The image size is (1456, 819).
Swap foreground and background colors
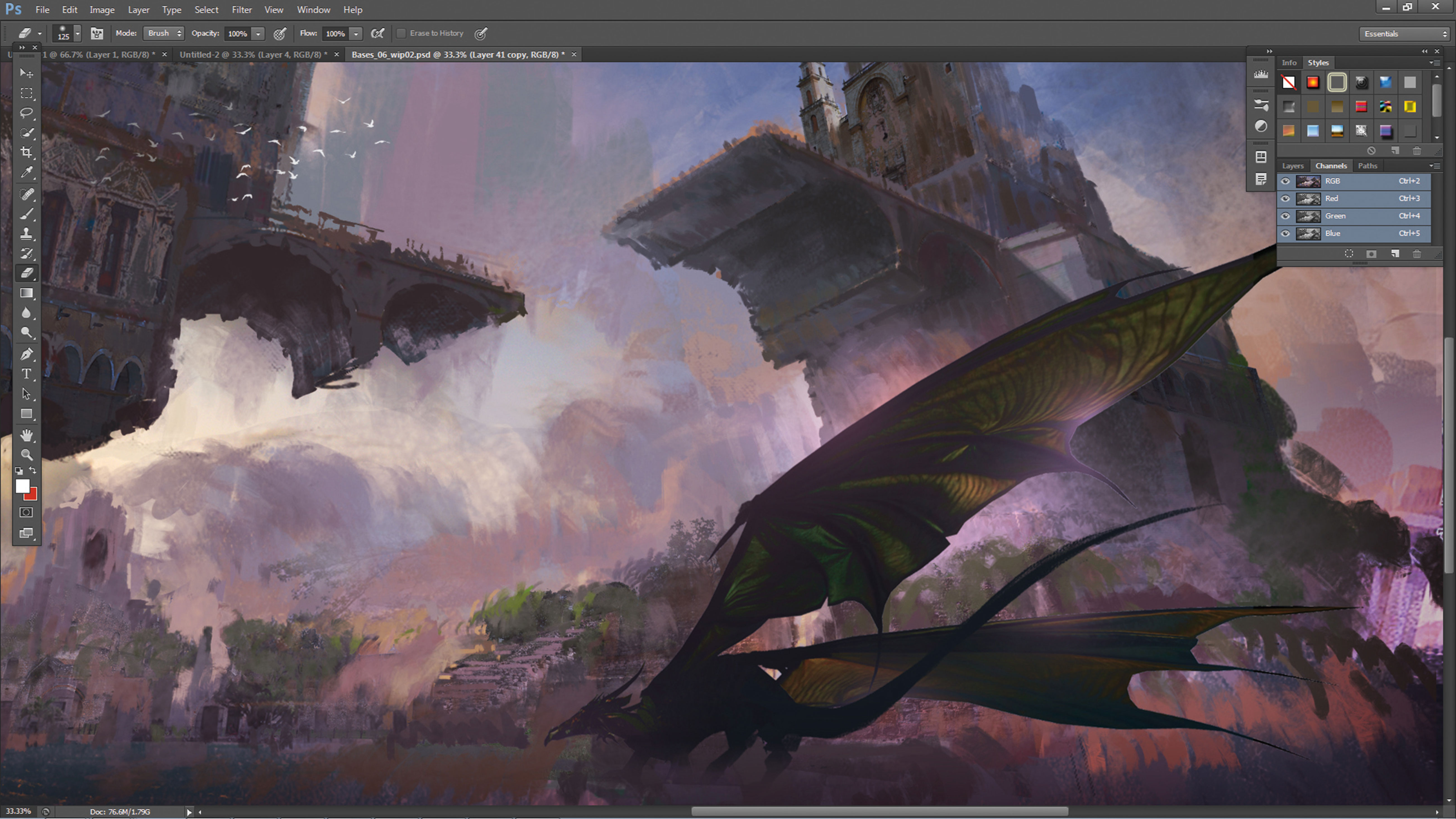point(33,470)
